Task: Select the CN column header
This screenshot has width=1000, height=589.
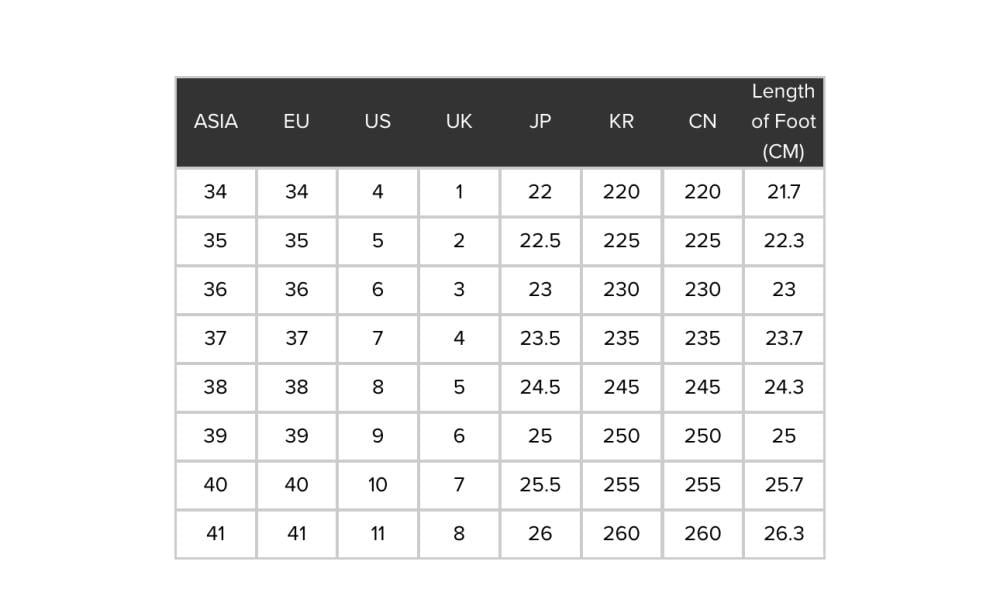Action: pos(702,121)
